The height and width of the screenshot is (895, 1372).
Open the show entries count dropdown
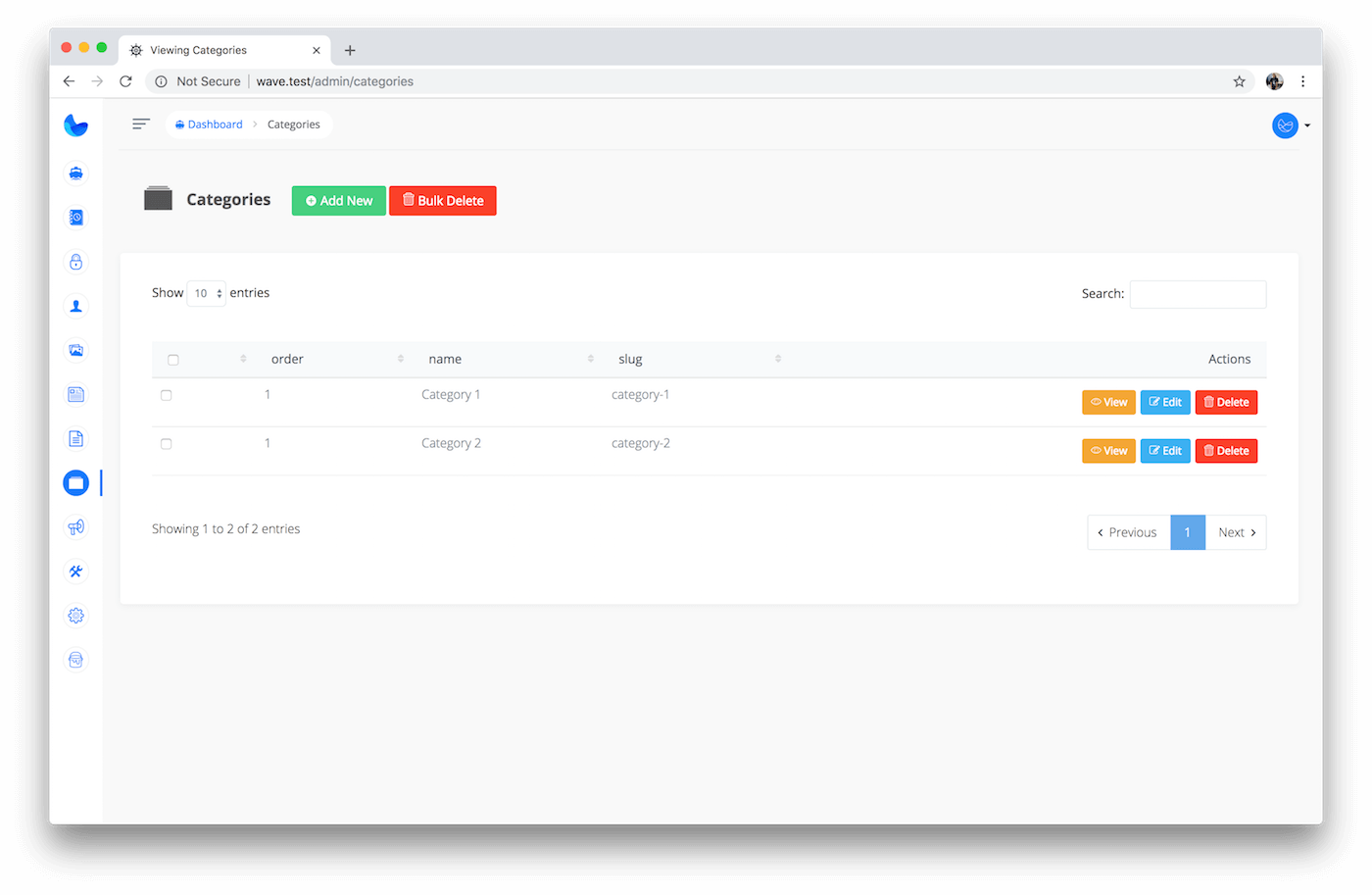(207, 293)
